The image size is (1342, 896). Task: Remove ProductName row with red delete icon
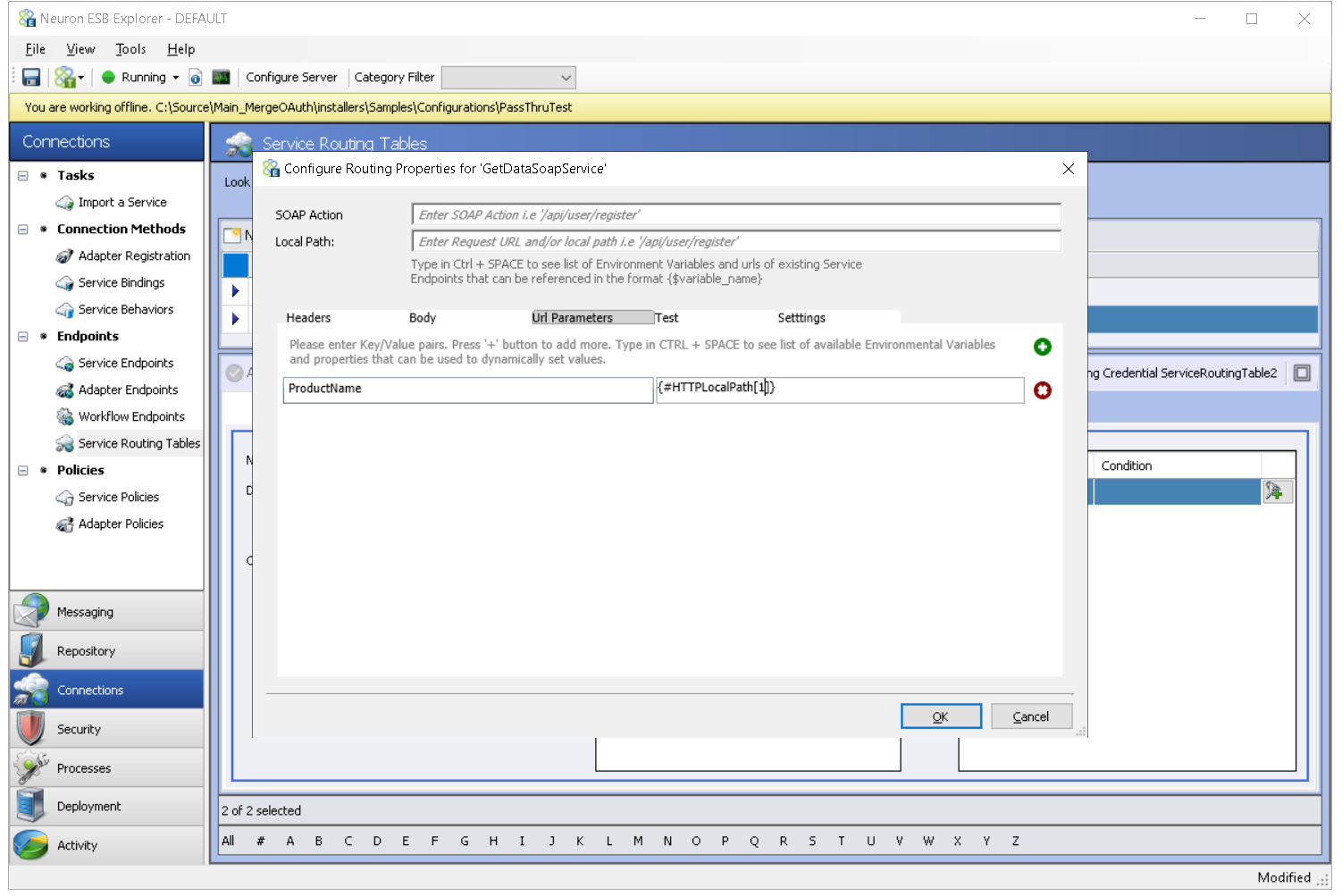point(1043,390)
